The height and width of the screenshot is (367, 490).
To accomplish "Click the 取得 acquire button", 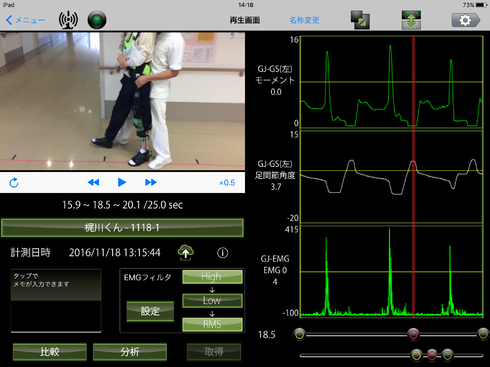I will click(x=214, y=352).
